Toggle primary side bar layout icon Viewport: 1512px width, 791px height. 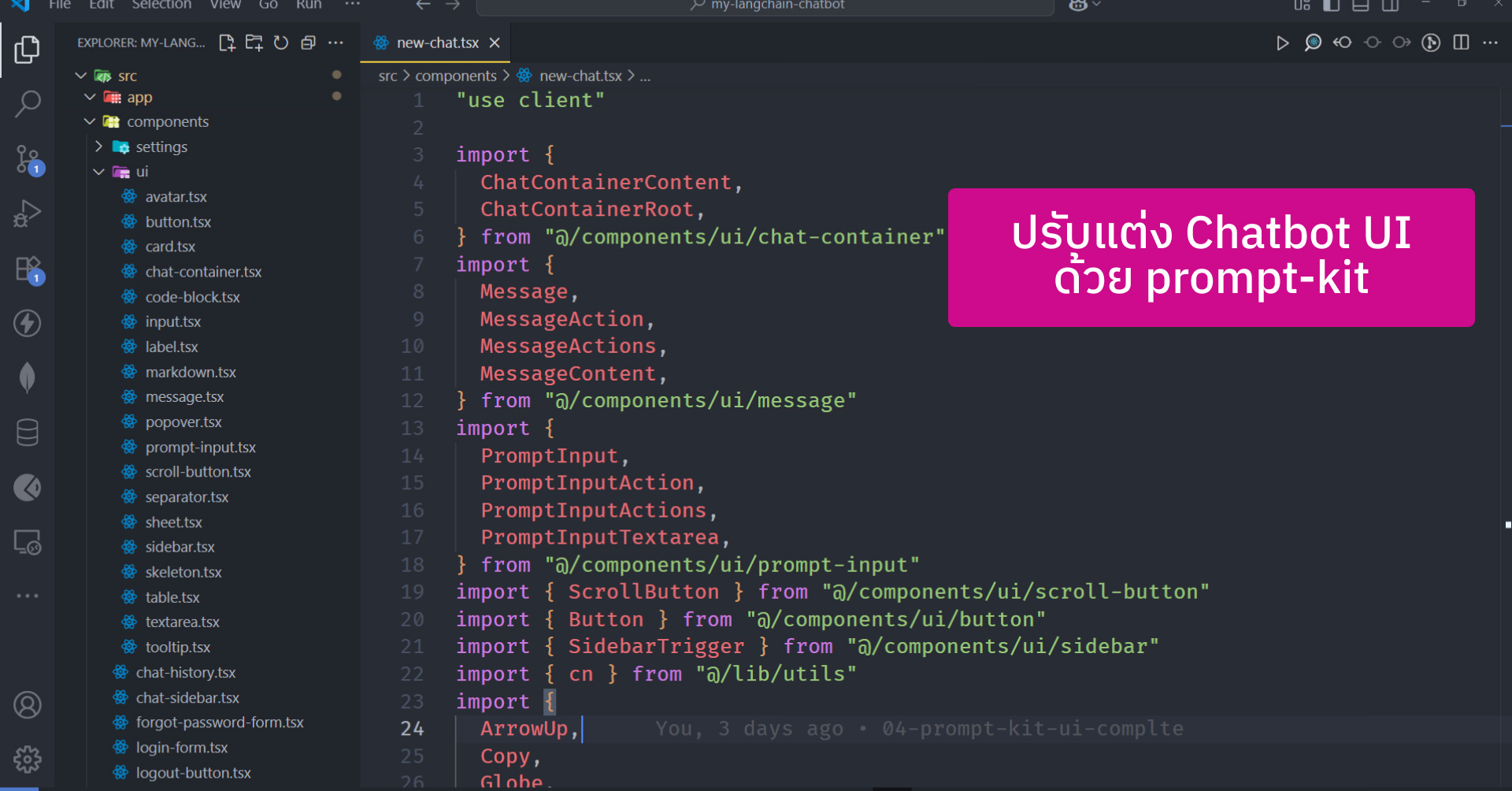point(1331,5)
